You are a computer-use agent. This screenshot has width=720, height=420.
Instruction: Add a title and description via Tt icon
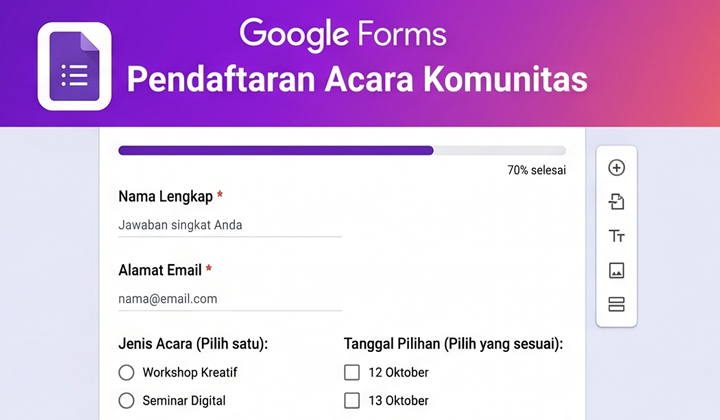[x=616, y=236]
